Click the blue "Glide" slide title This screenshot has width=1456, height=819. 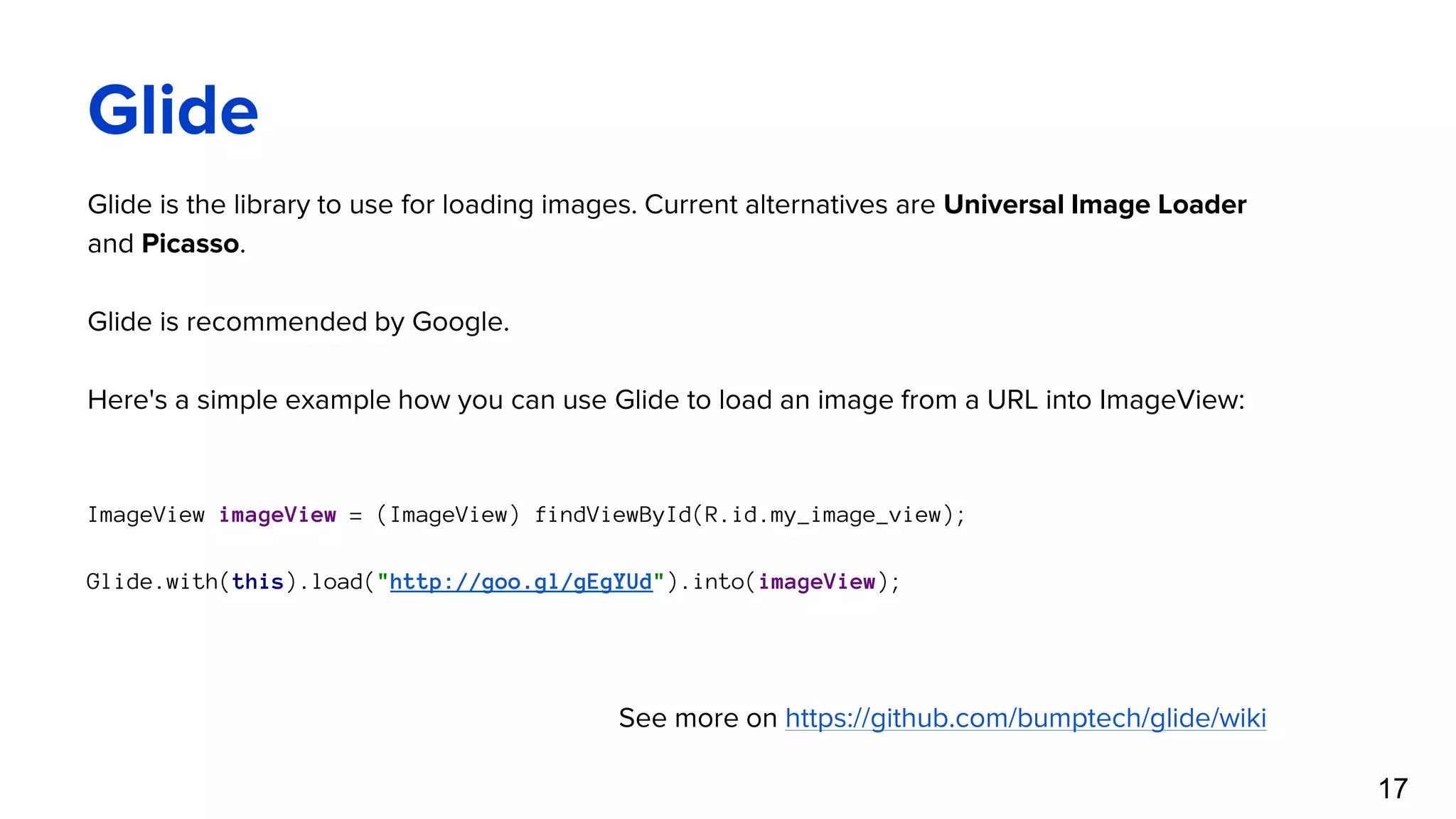tap(173, 110)
